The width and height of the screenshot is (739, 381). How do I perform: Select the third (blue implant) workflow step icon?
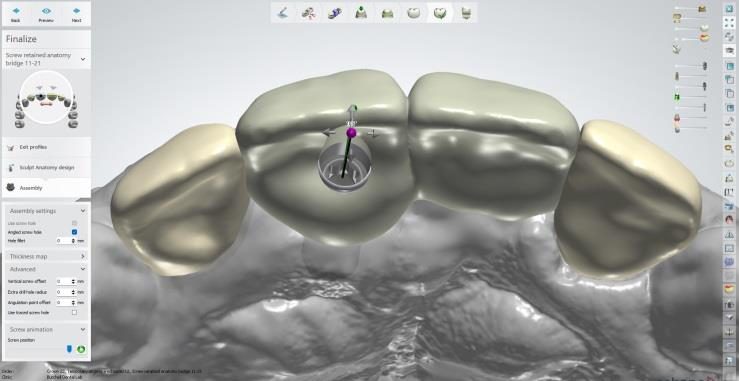[x=335, y=13]
